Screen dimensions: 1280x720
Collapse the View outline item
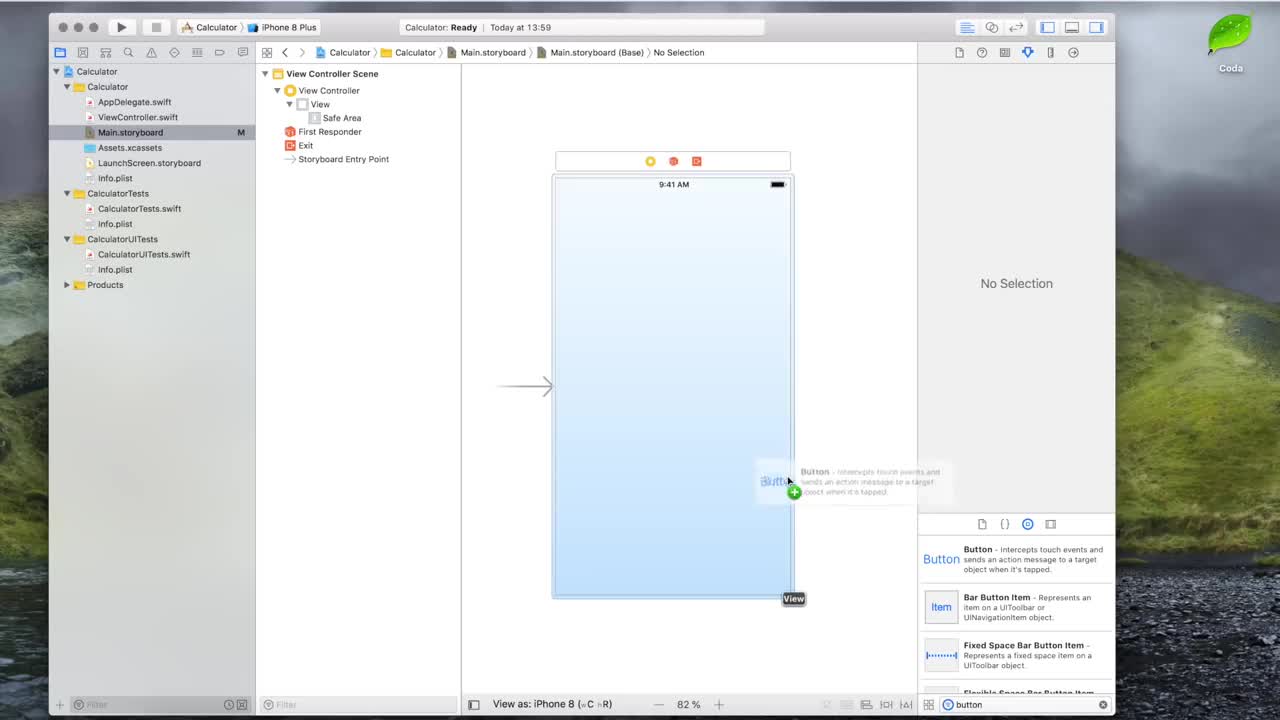point(289,104)
